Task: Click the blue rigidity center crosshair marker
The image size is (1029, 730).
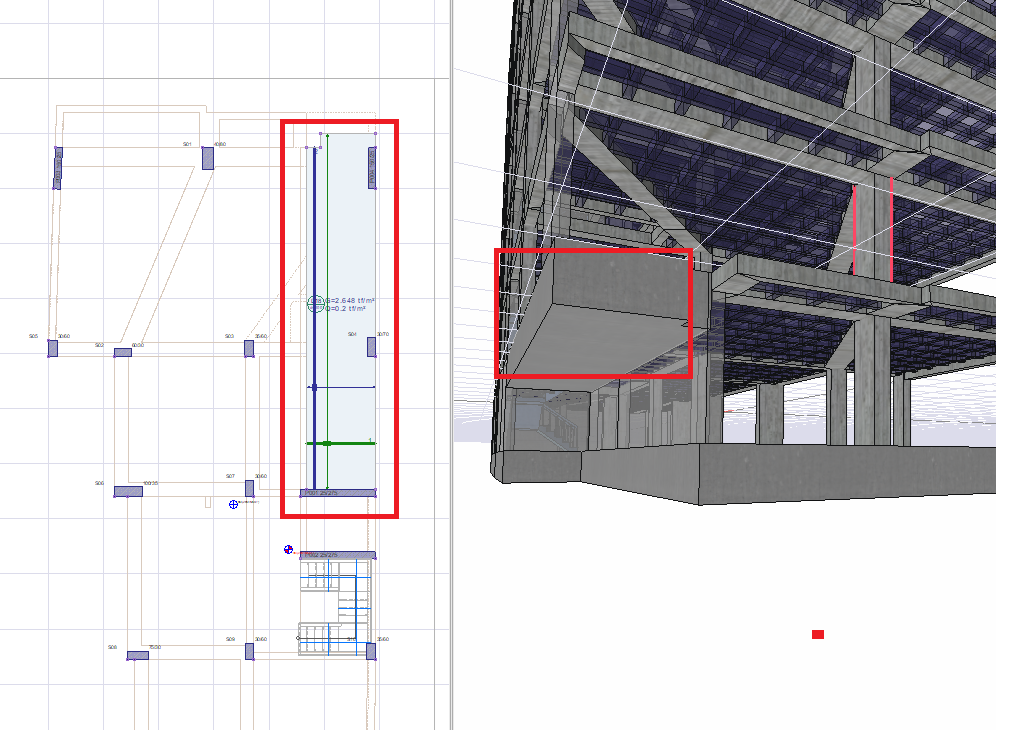Action: click(233, 504)
